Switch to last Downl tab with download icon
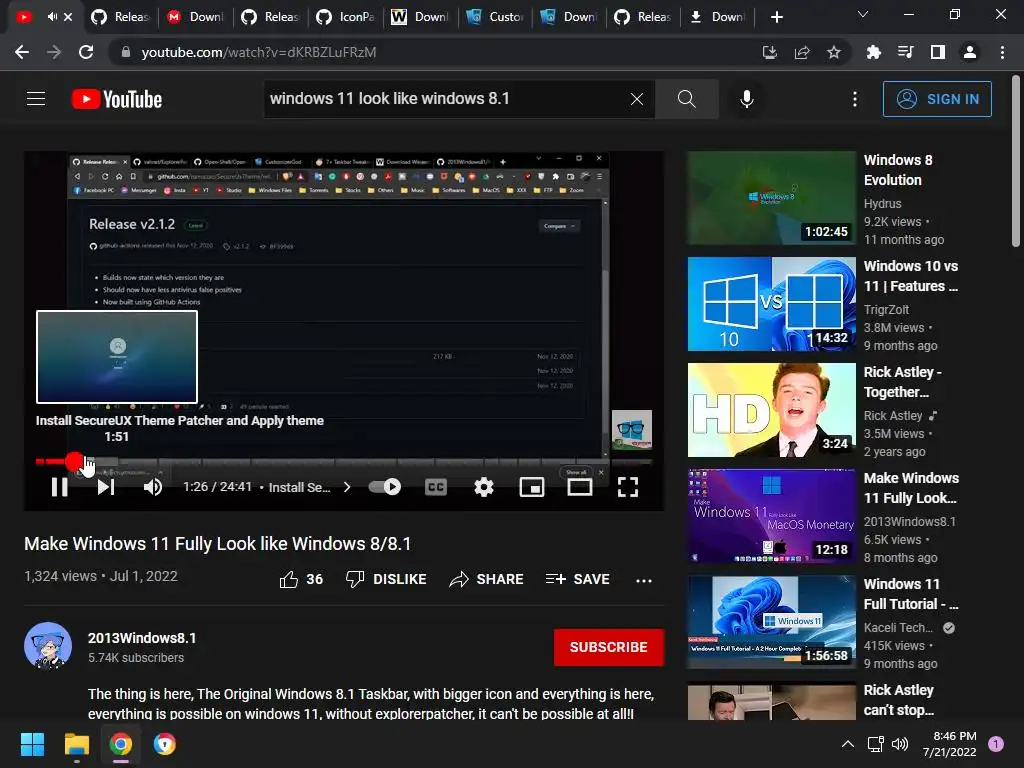 pos(718,17)
